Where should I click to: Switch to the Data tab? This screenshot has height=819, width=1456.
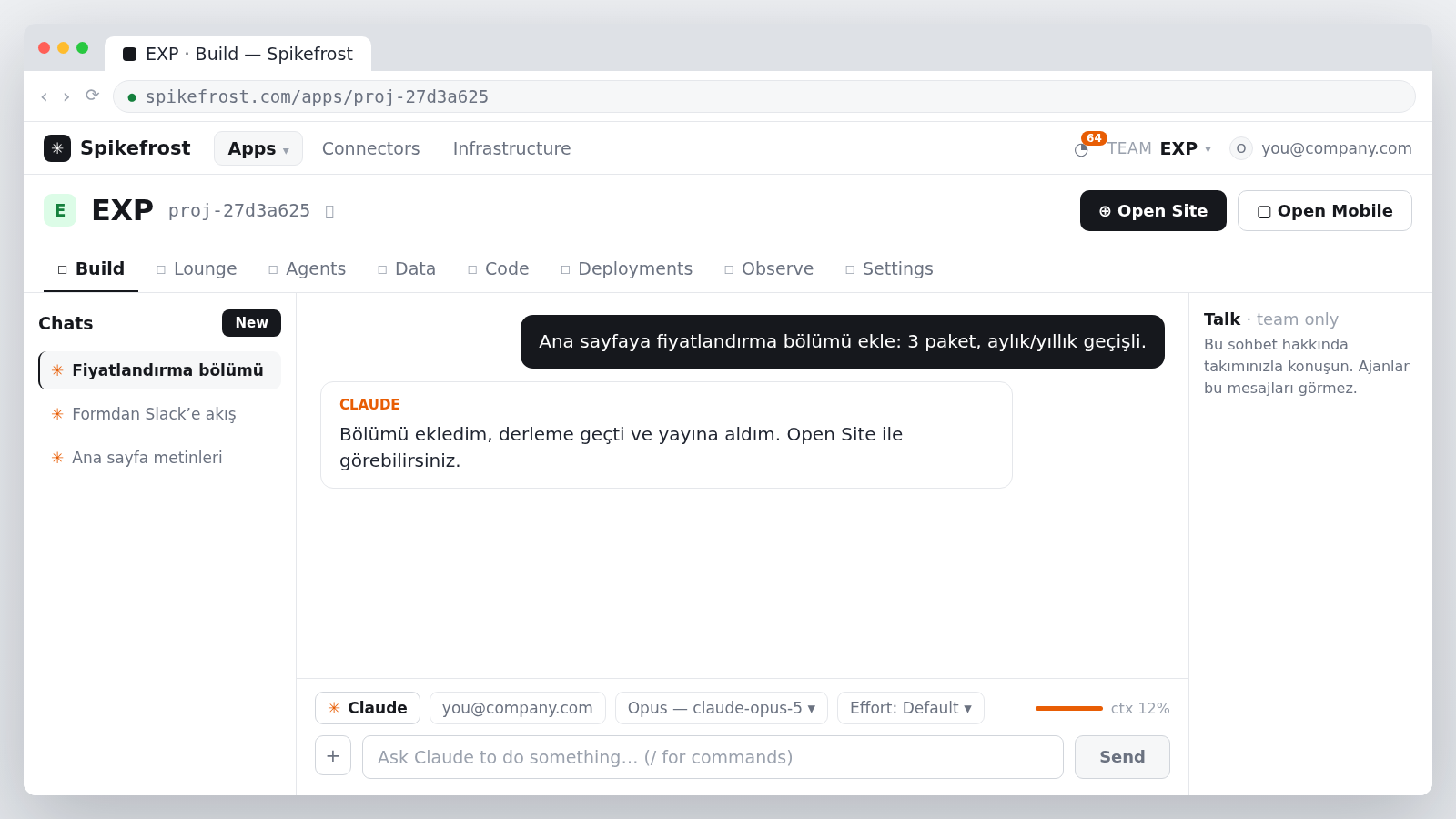pyautogui.click(x=407, y=269)
